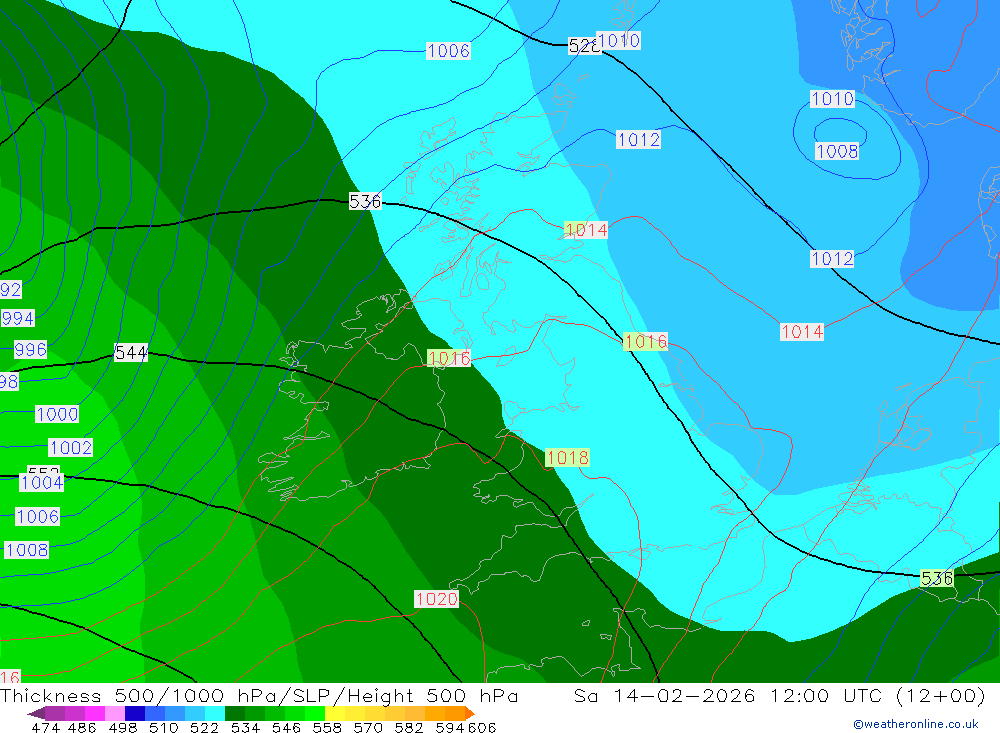Click the cyan legend swatch left of the dark green one
Screen dimensions: 1000x733
point(215,713)
